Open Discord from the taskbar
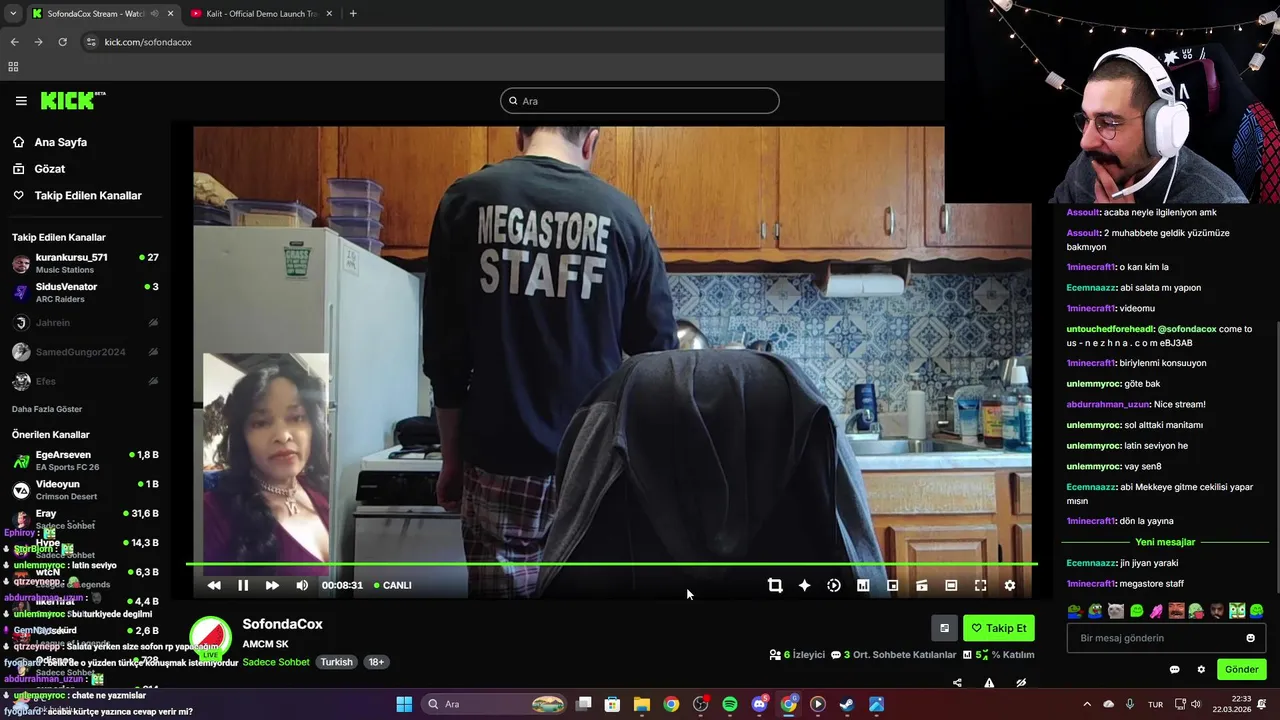Image resolution: width=1280 pixels, height=720 pixels. [x=759, y=704]
